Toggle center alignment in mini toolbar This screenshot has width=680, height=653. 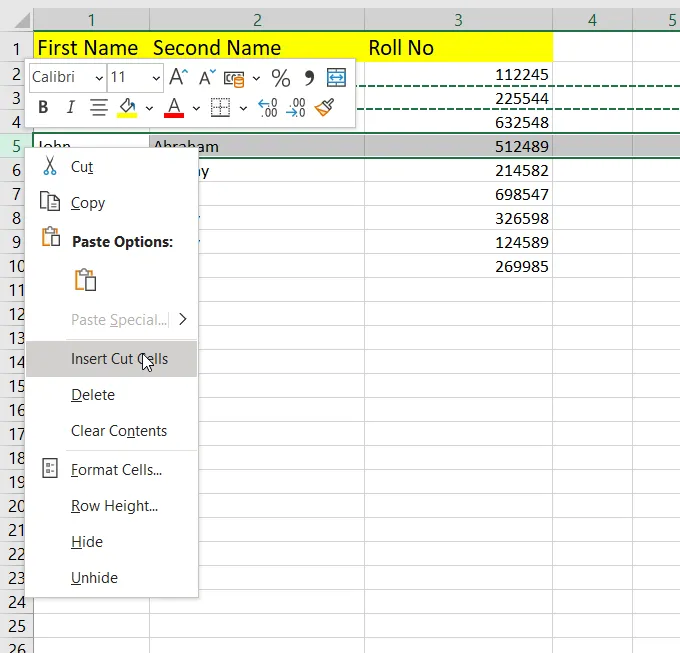99,107
